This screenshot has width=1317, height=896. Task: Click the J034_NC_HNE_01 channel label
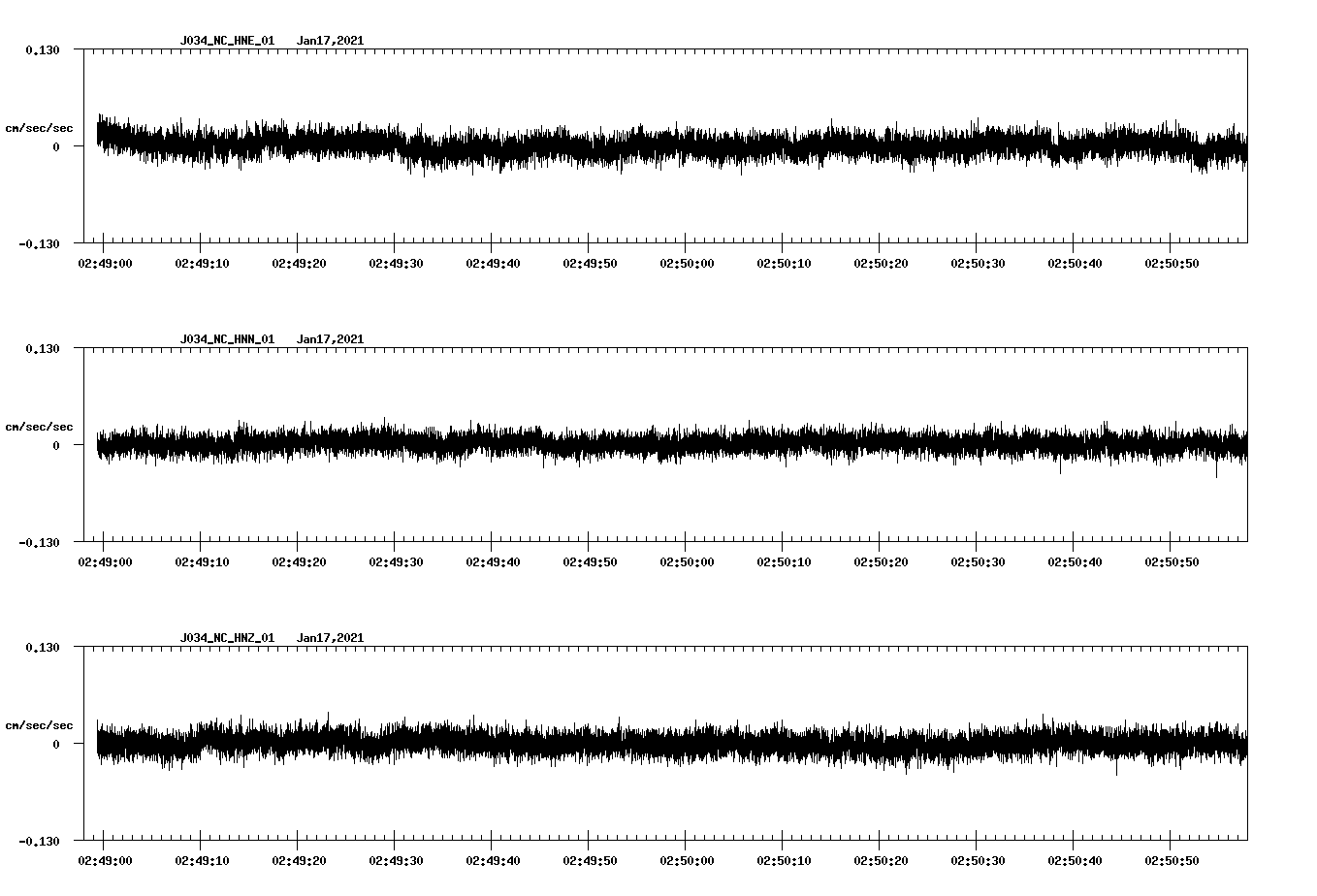click(x=226, y=41)
